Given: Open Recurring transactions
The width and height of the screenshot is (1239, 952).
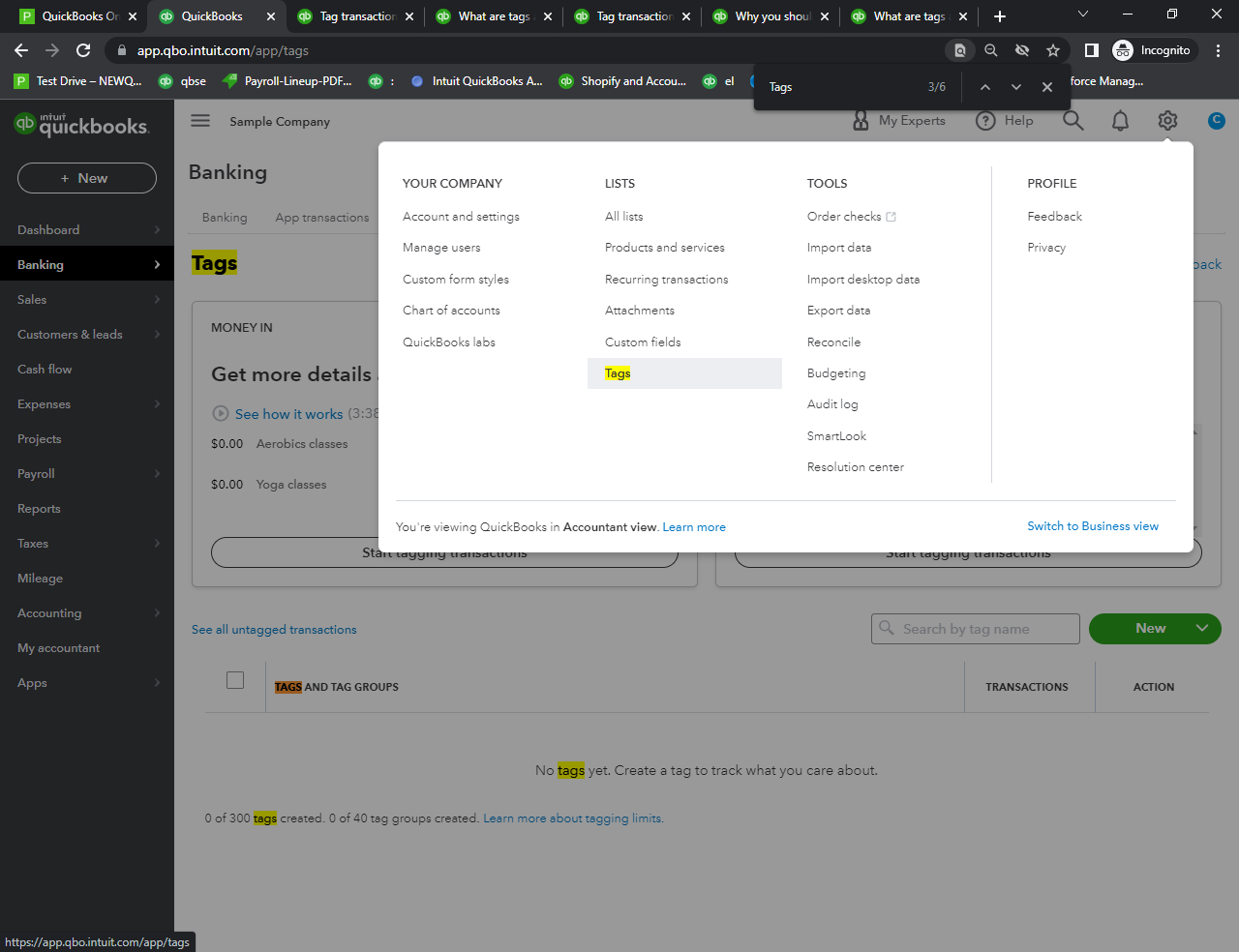Looking at the screenshot, I should coord(667,280).
